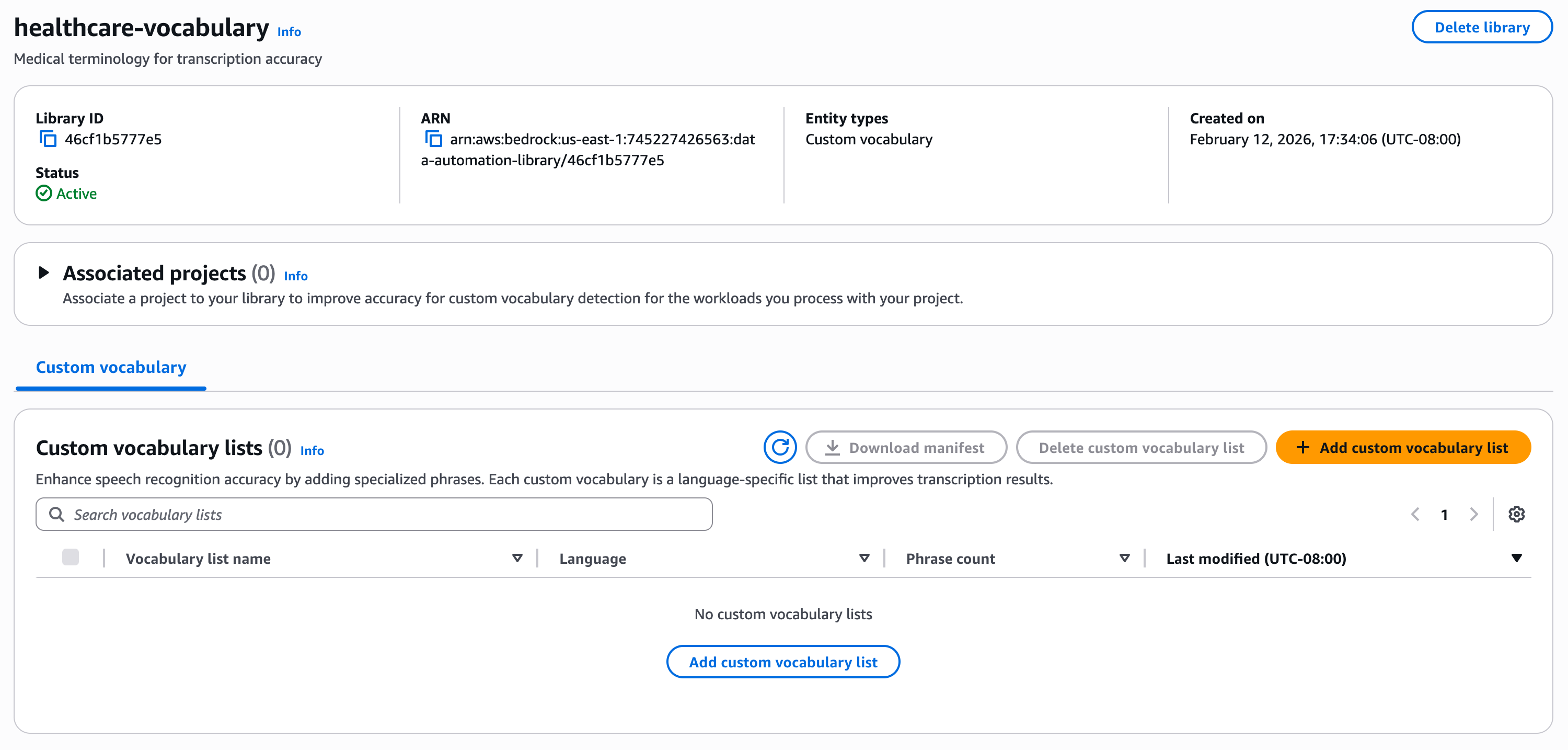Screen dimensions: 1568x750
Task: Refresh the custom vocabulary lists
Action: [780, 448]
